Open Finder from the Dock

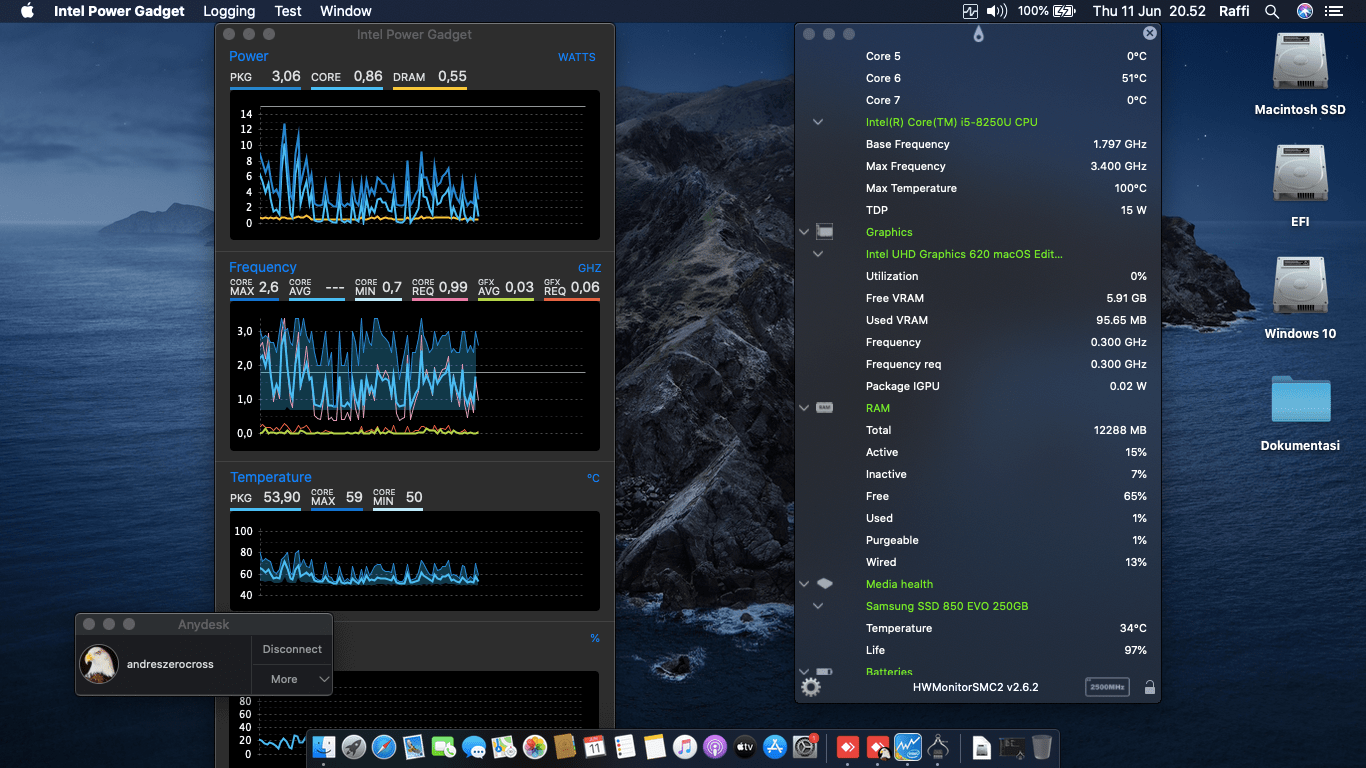324,746
